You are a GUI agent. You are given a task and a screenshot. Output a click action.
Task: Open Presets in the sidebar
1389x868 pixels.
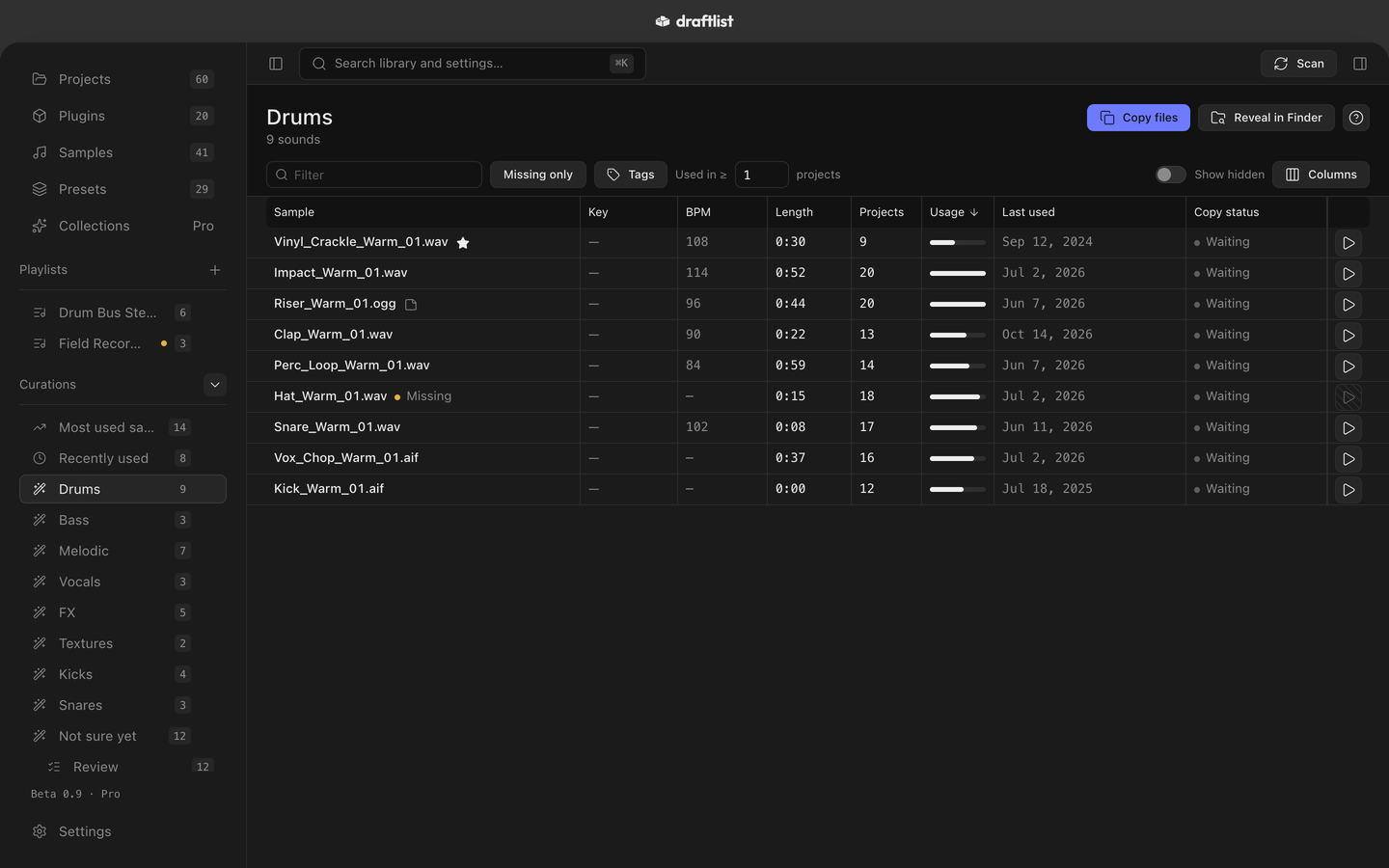[123, 189]
